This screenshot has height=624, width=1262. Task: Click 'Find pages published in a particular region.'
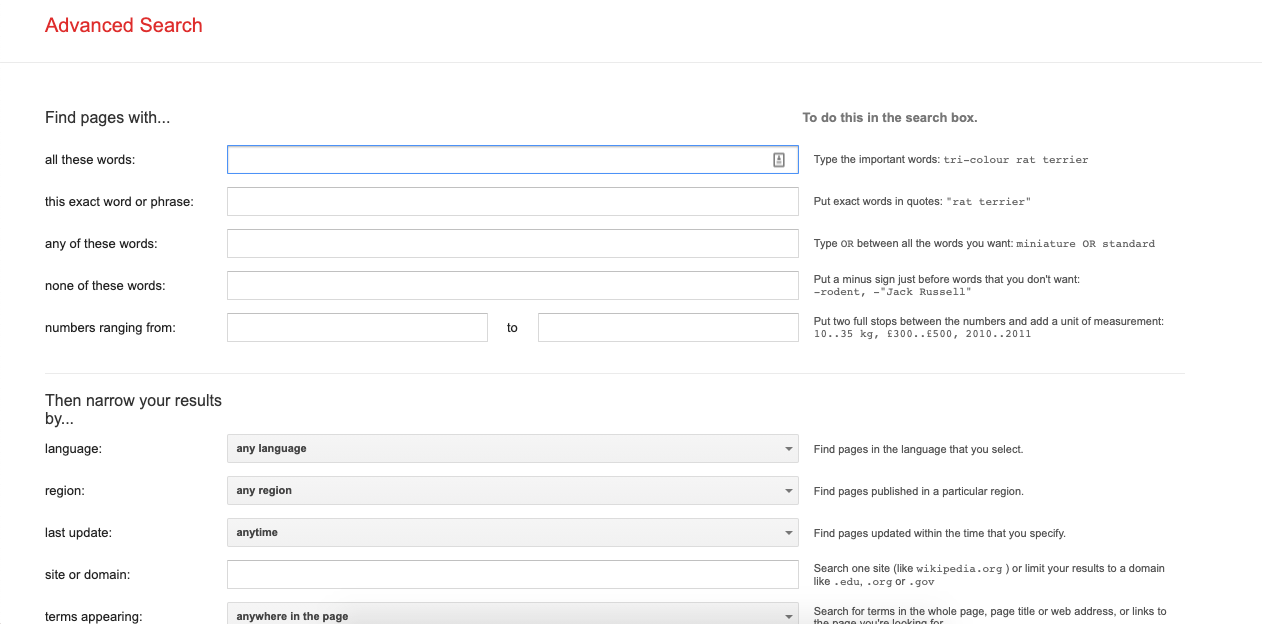pos(919,492)
